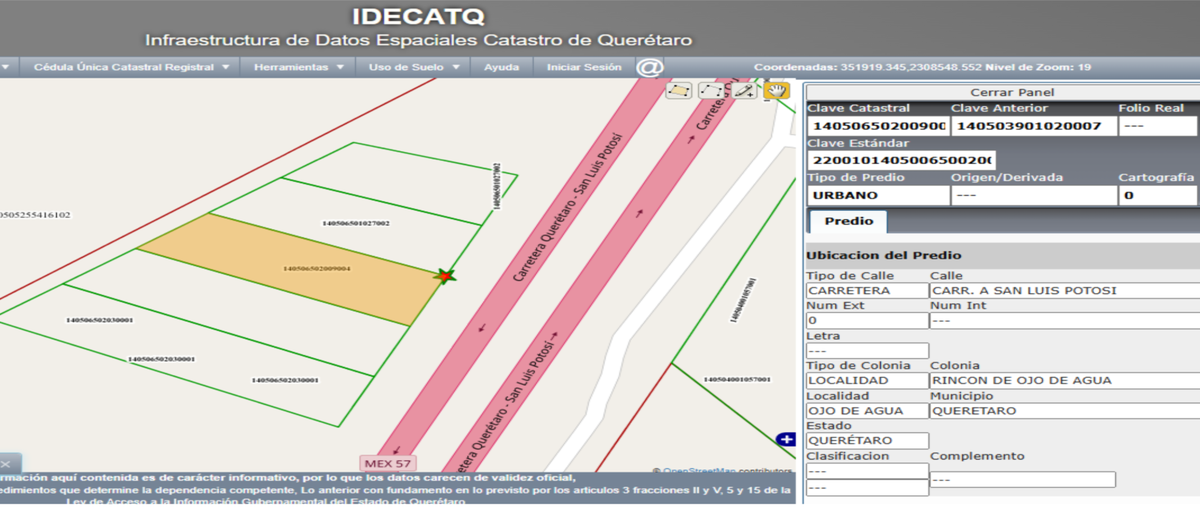1200x507 pixels.
Task: Click the red star parcel marker
Action: (445, 276)
